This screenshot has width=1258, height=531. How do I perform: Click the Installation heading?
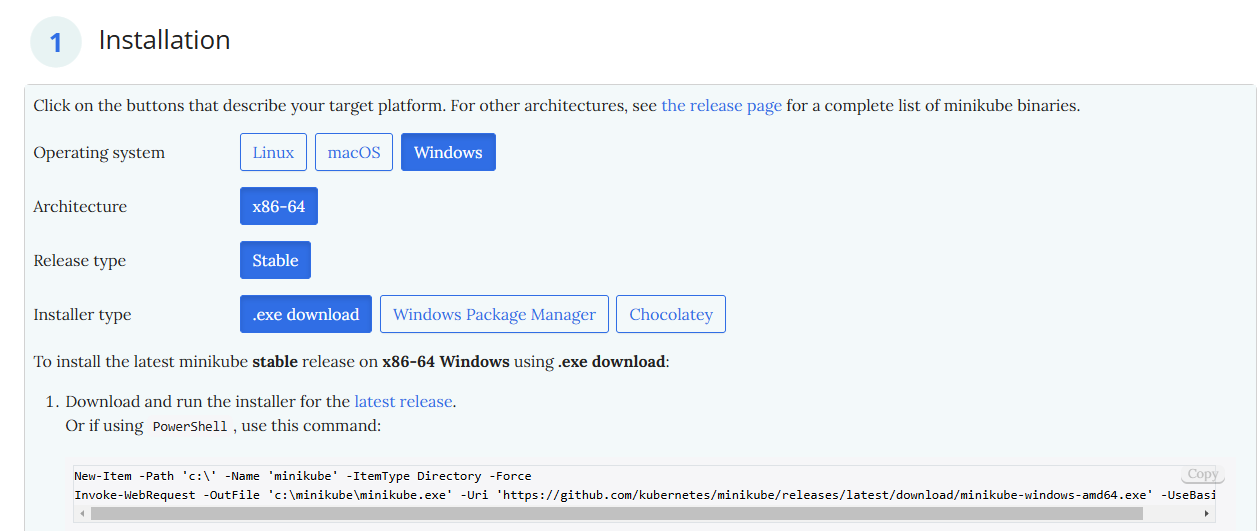click(164, 40)
